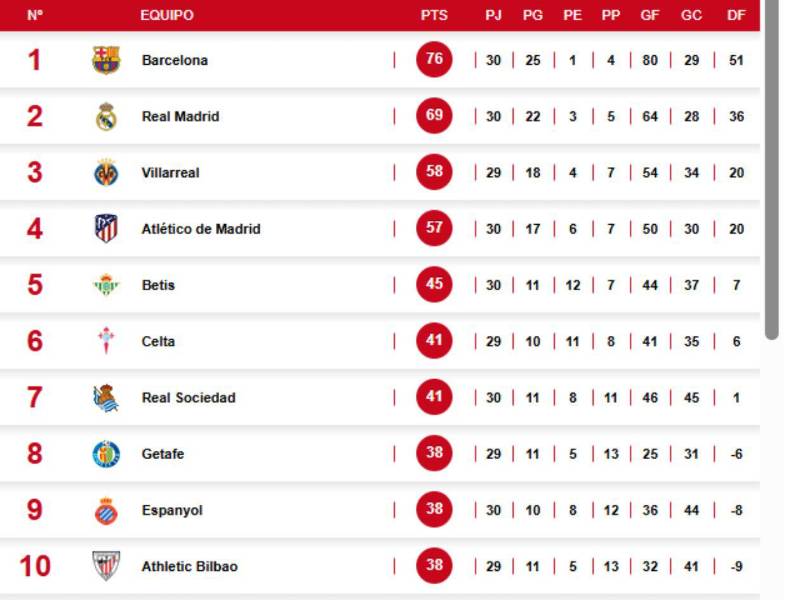The width and height of the screenshot is (800, 600).
Task: Click the Celta de Vigo crest
Action: point(104,340)
